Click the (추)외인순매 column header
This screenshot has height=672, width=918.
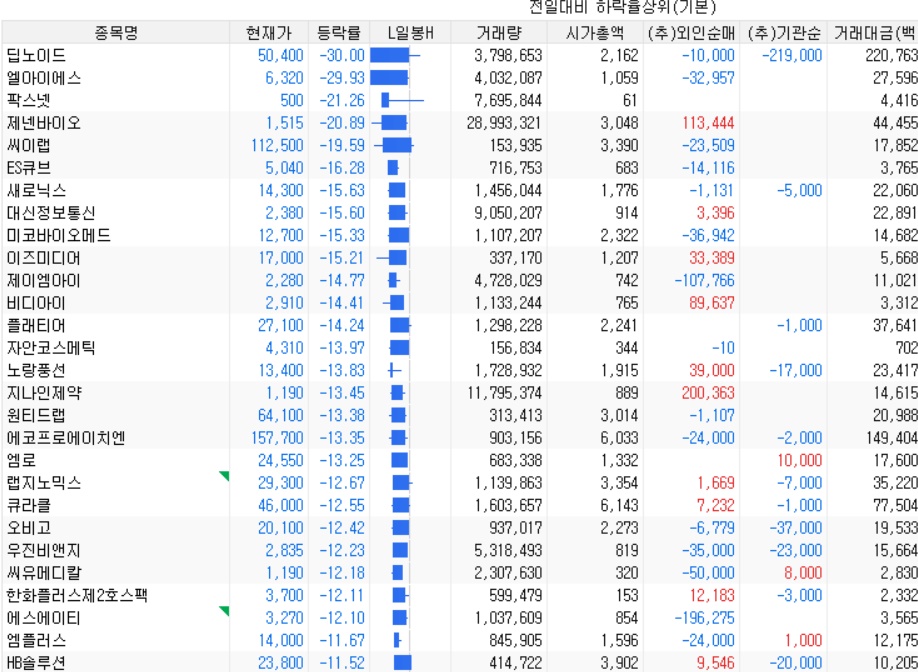(691, 33)
